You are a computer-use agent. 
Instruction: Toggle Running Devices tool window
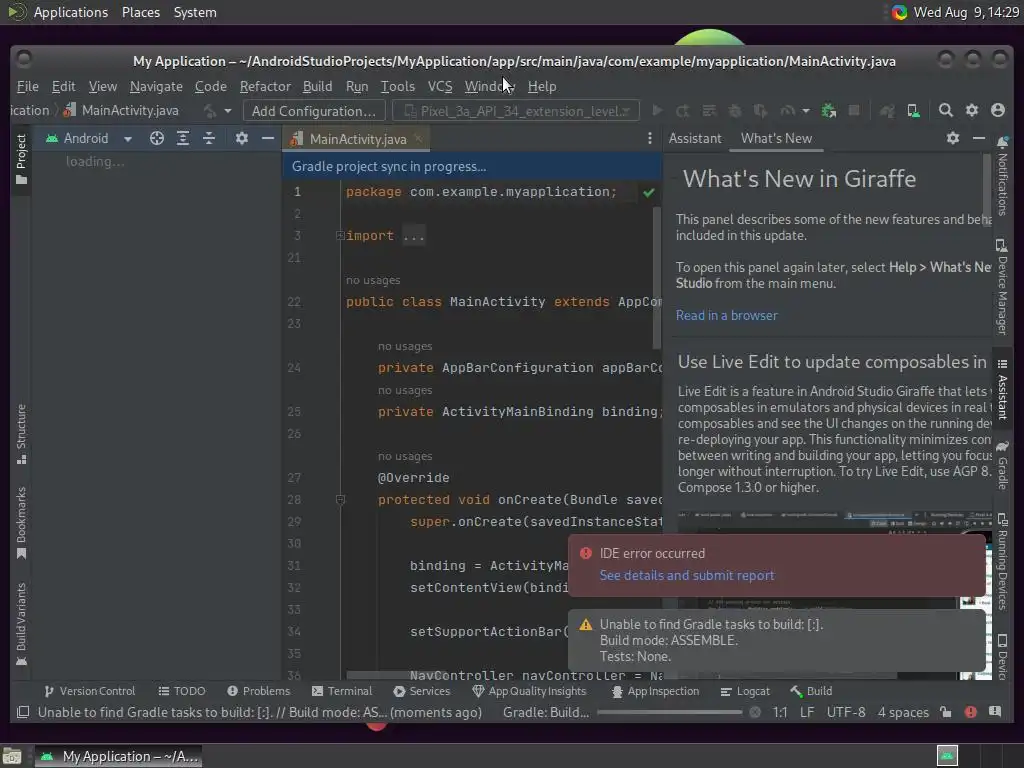[1002, 562]
